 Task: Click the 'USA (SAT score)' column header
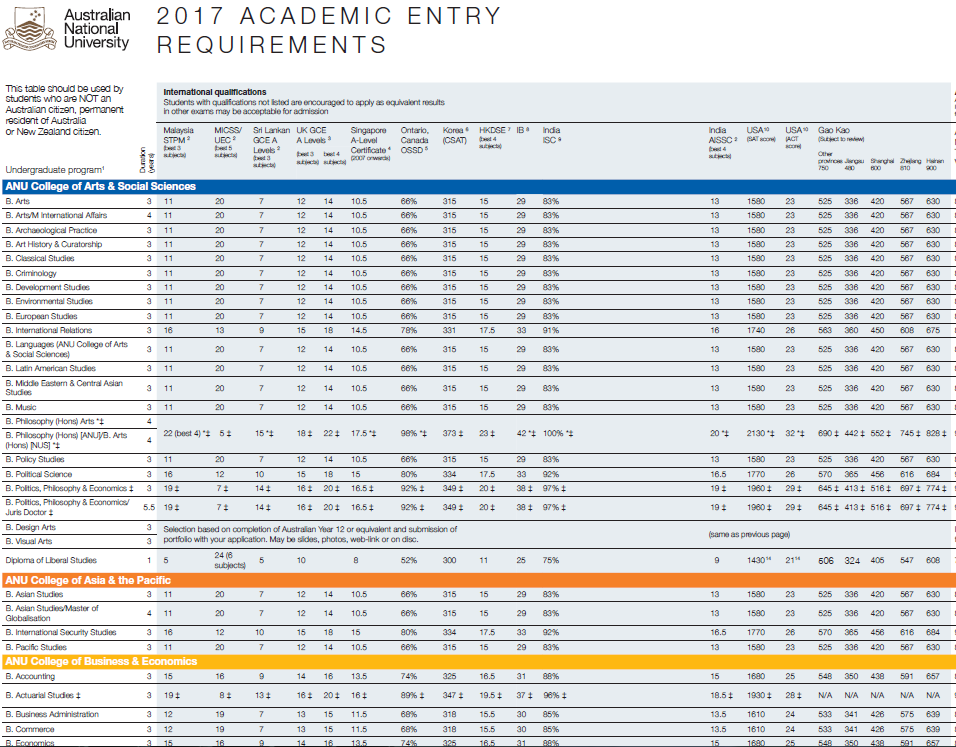(x=761, y=134)
